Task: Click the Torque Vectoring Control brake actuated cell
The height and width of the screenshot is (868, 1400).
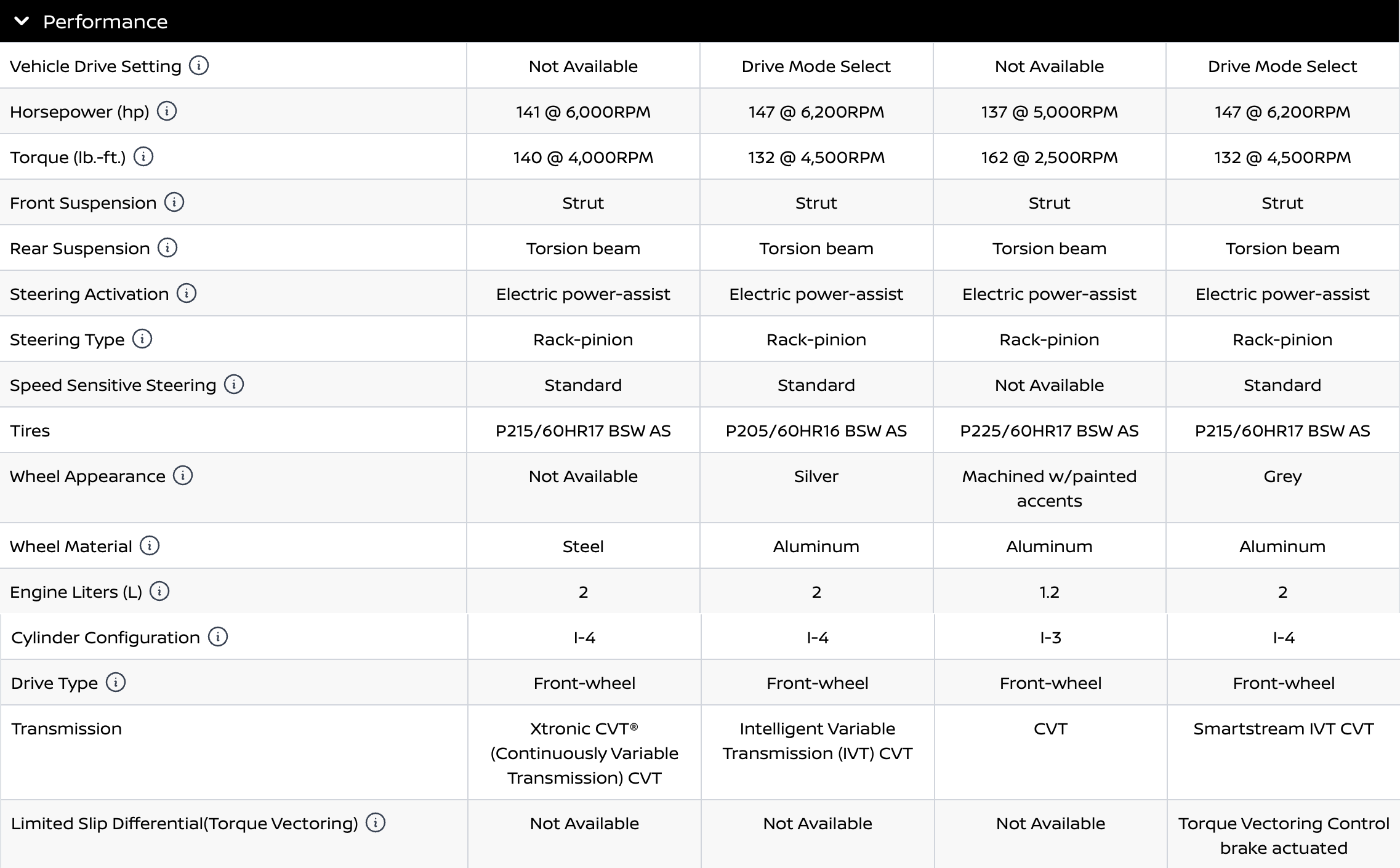Action: tap(1284, 835)
